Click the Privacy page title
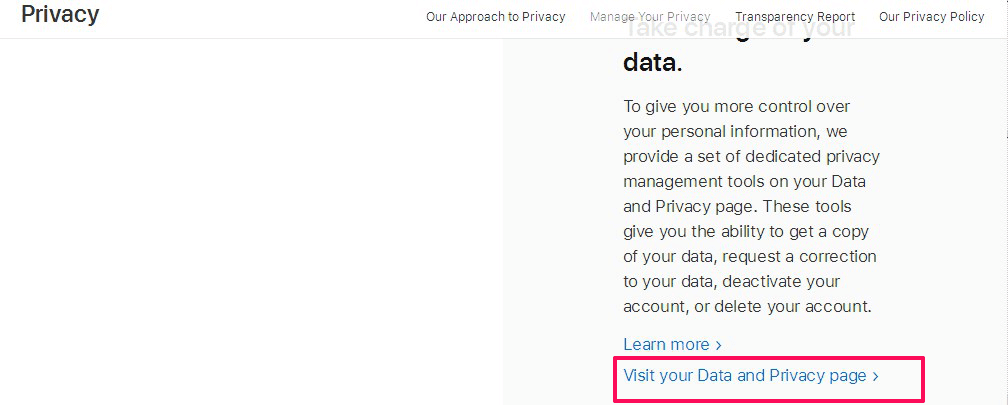This screenshot has width=1008, height=405. point(60,15)
